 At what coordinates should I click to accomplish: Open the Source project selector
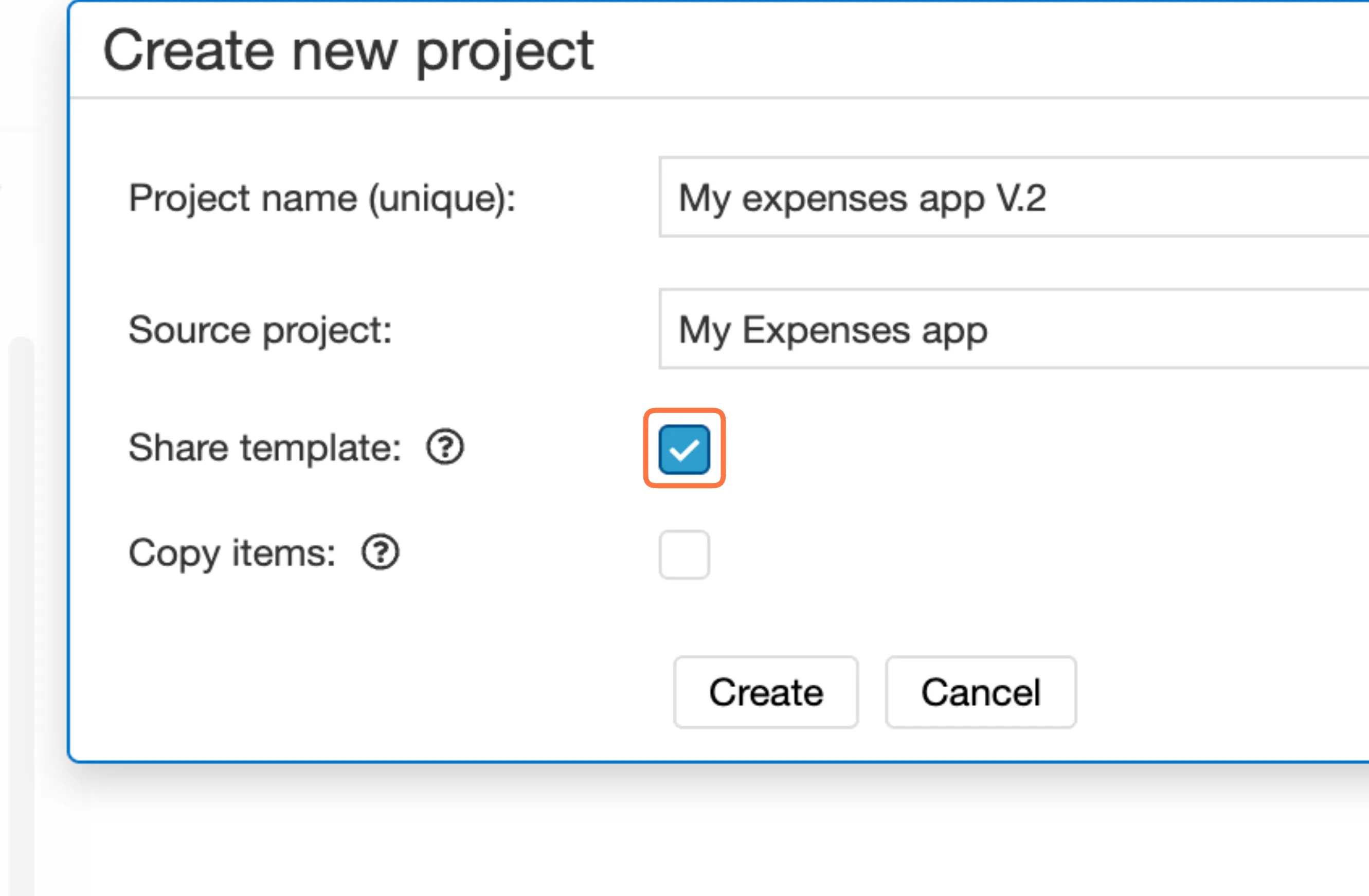click(x=1013, y=329)
